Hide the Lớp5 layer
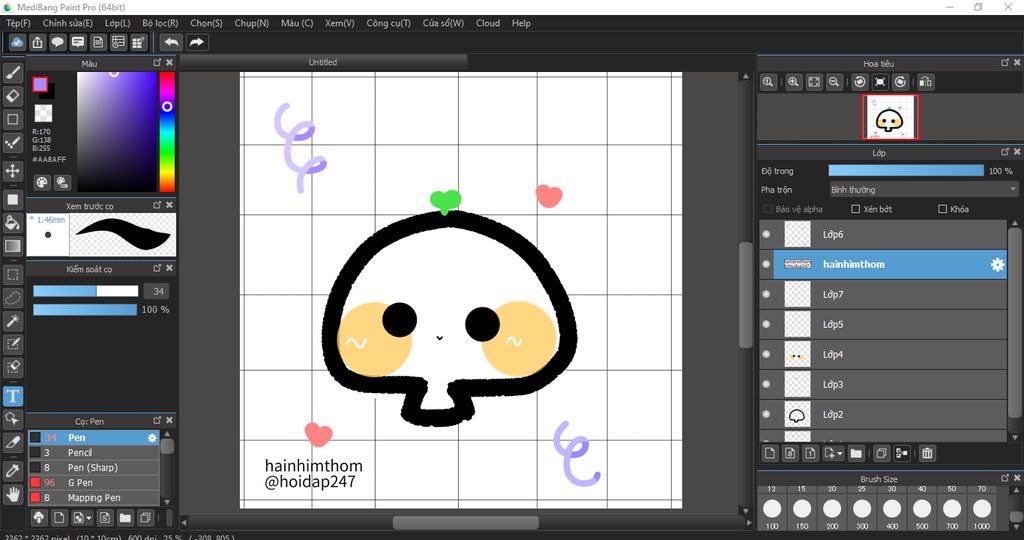 pyautogui.click(x=767, y=325)
